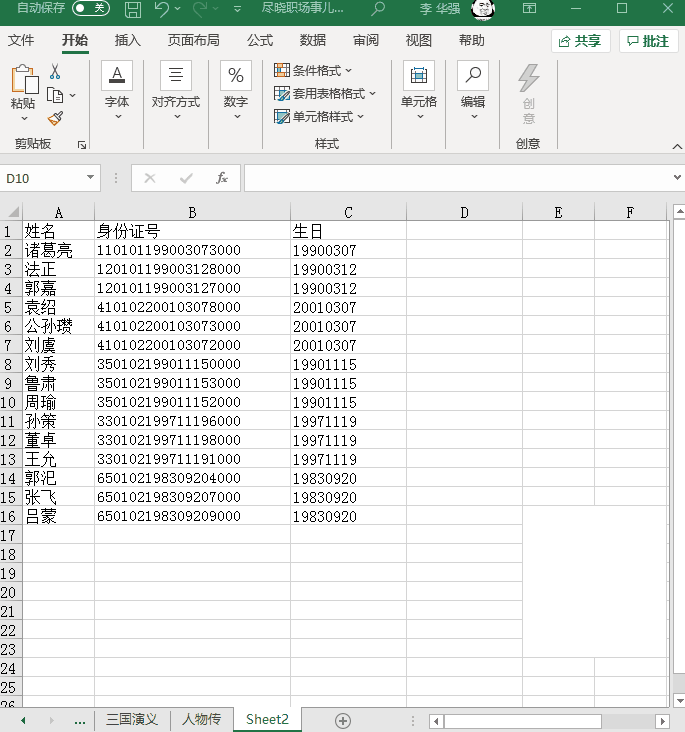Click the cell containing 诸葛亮
Image resolution: width=685 pixels, height=732 pixels.
pyautogui.click(x=58, y=250)
